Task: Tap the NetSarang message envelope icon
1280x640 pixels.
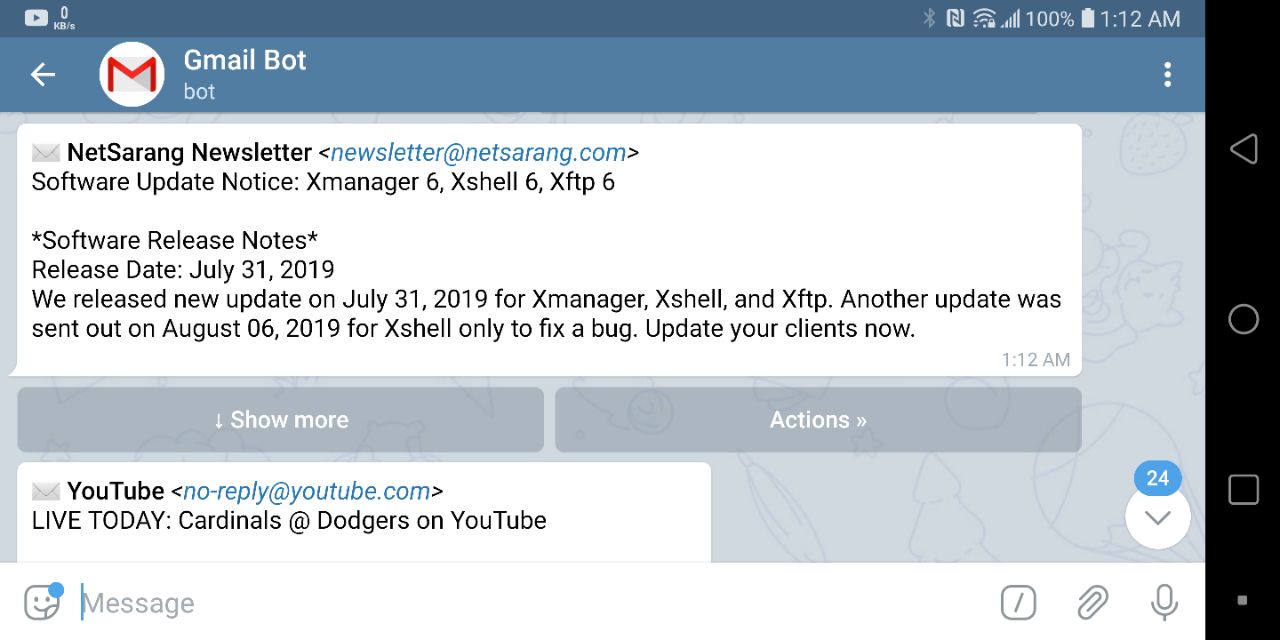Action: 46,153
